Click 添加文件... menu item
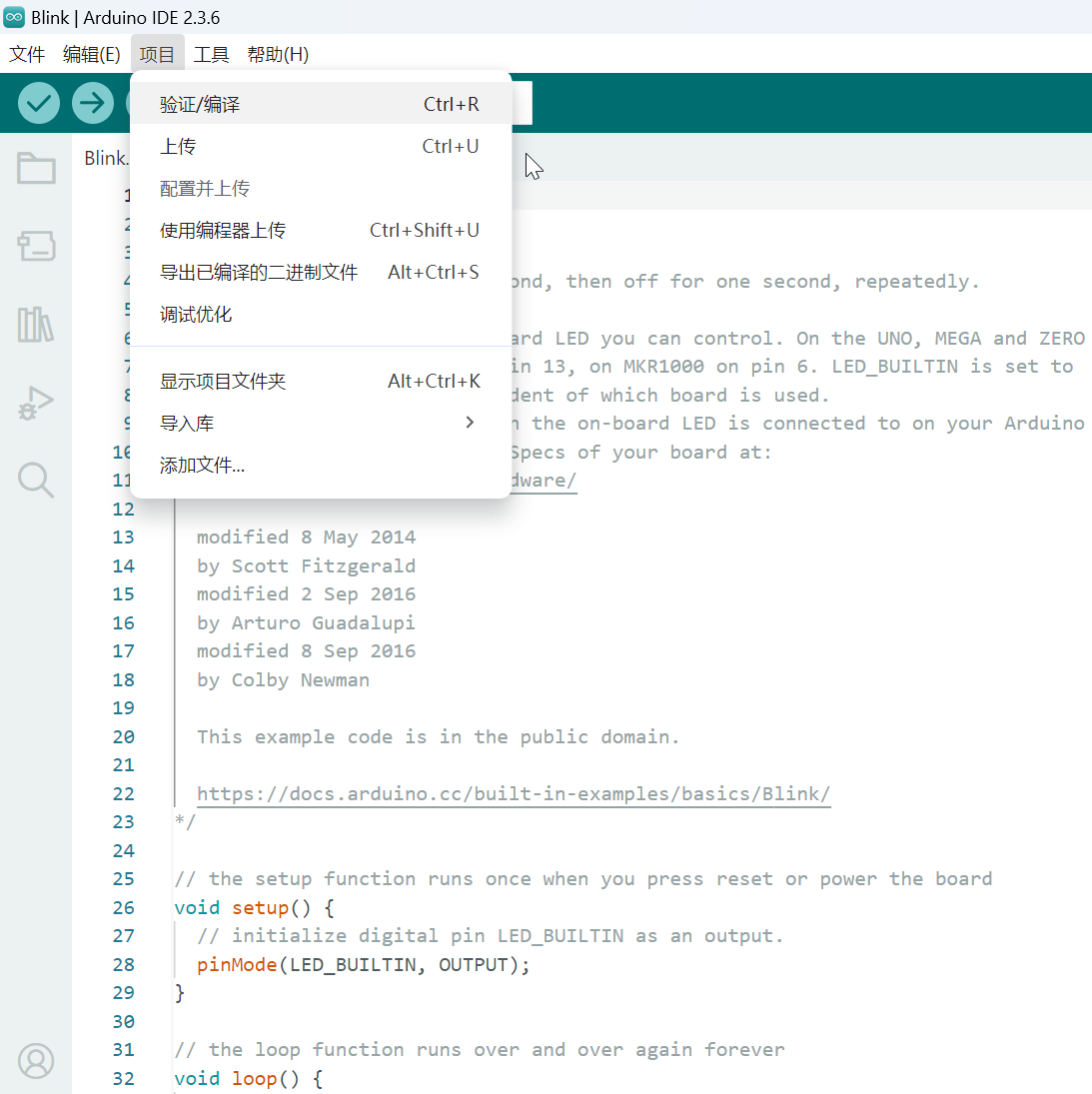 point(202,466)
